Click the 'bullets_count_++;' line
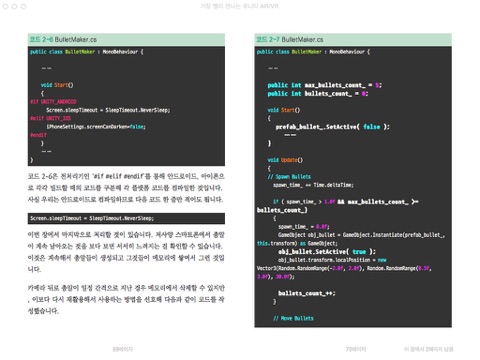480x360 pixels. click(x=307, y=293)
